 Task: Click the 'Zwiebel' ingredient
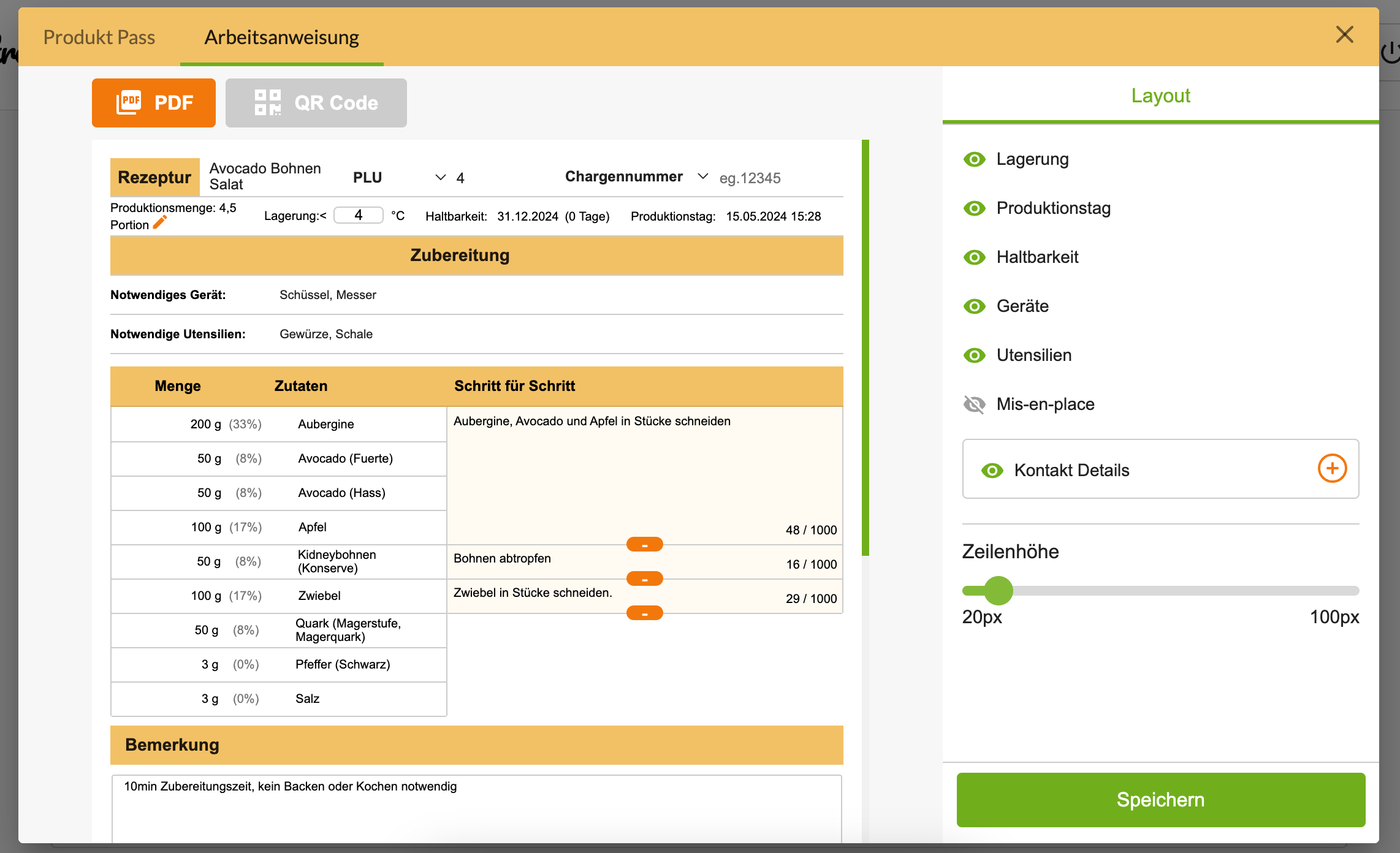pos(319,596)
